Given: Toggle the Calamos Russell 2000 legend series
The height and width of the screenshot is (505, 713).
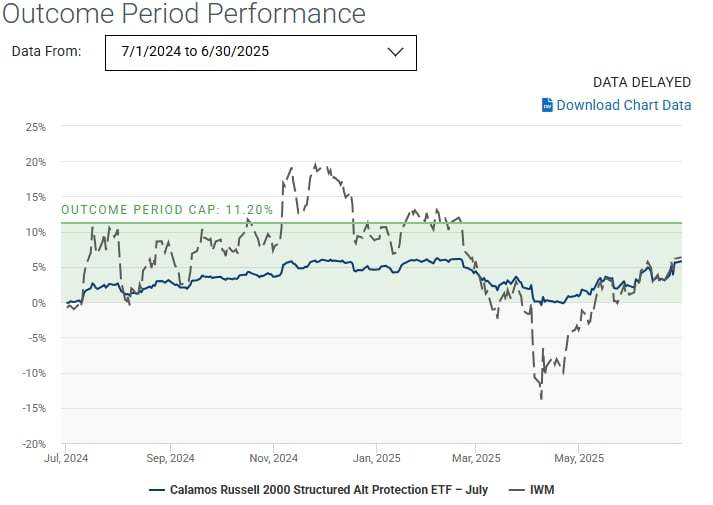Looking at the screenshot, I should tap(328, 490).
